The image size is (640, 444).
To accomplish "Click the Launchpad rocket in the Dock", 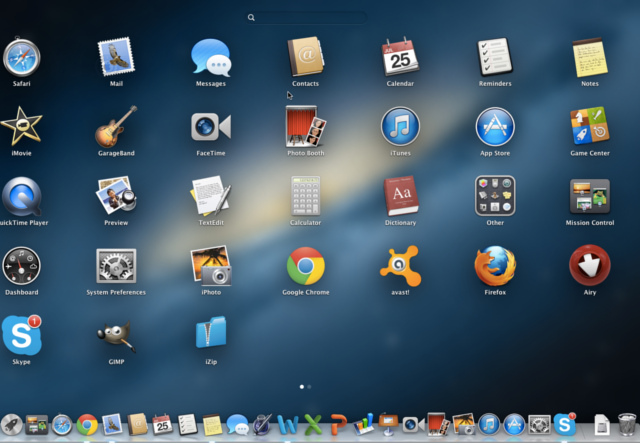I will click(11, 425).
